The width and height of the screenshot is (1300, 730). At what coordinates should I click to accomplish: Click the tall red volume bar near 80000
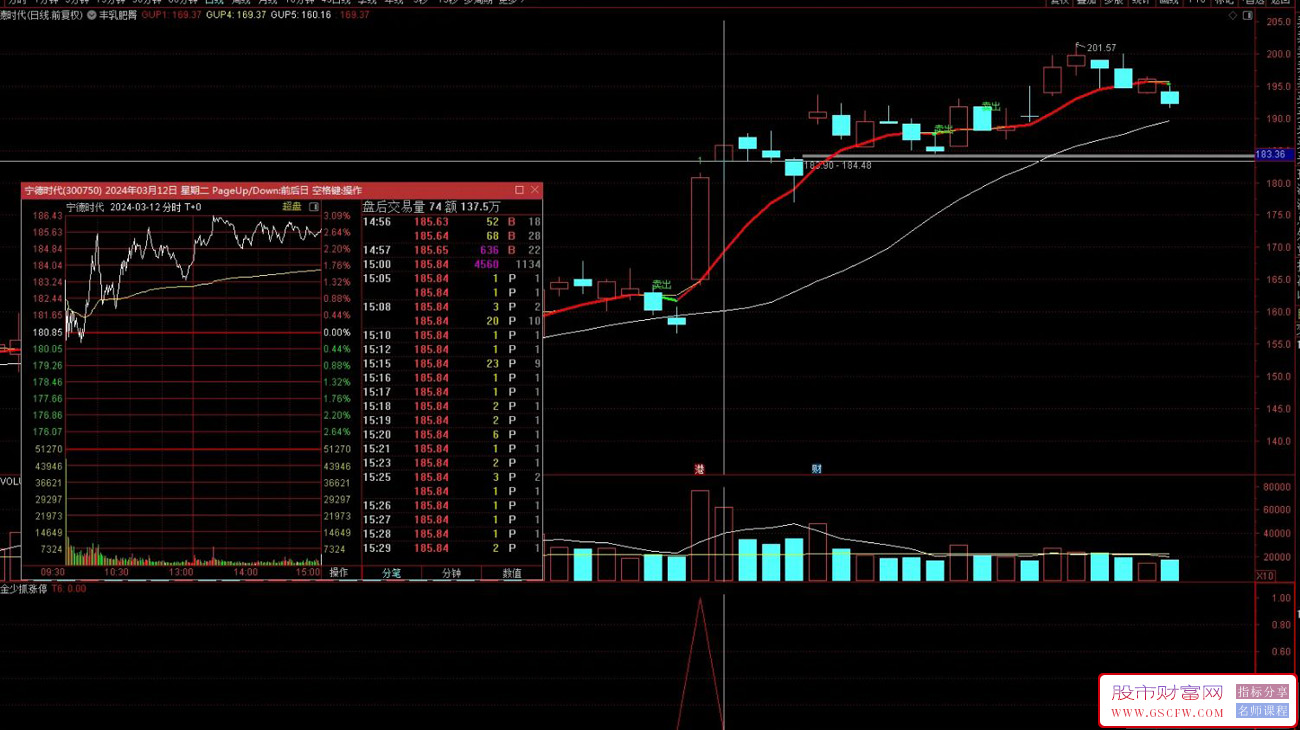point(700,535)
